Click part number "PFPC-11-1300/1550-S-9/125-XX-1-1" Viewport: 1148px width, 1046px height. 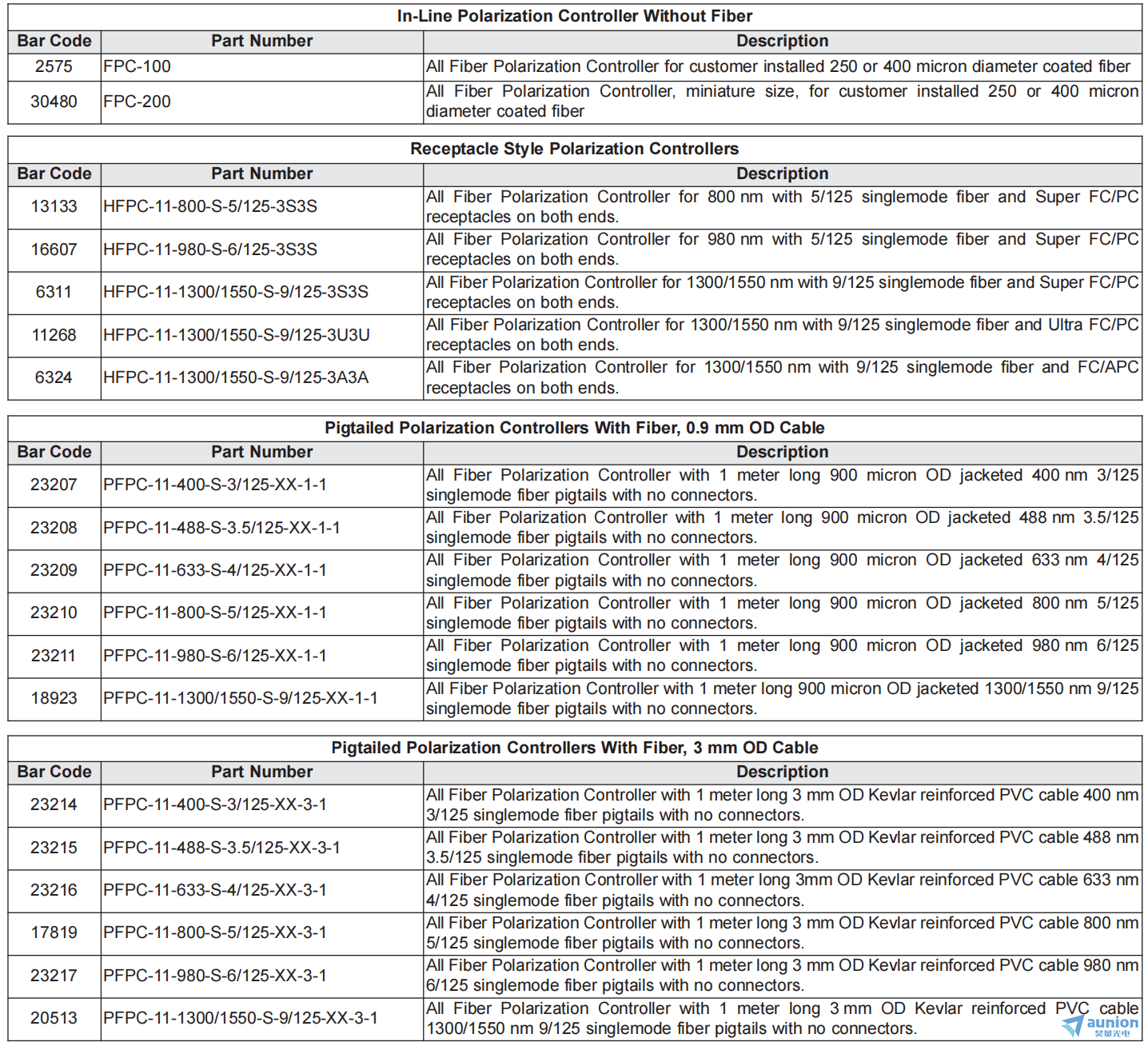(x=241, y=698)
